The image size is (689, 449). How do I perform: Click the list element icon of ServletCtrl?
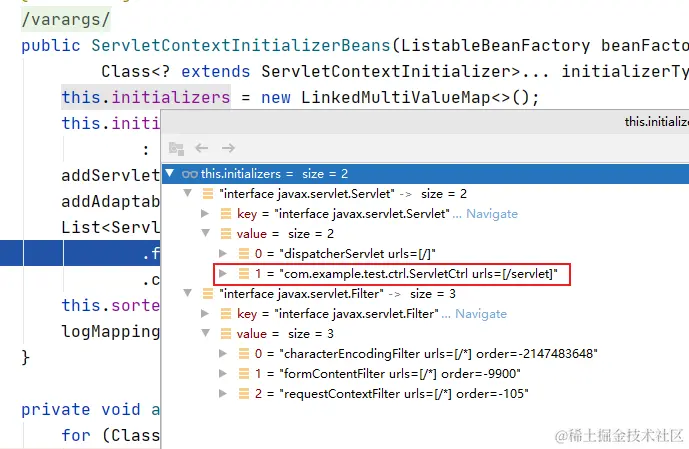coord(243,274)
